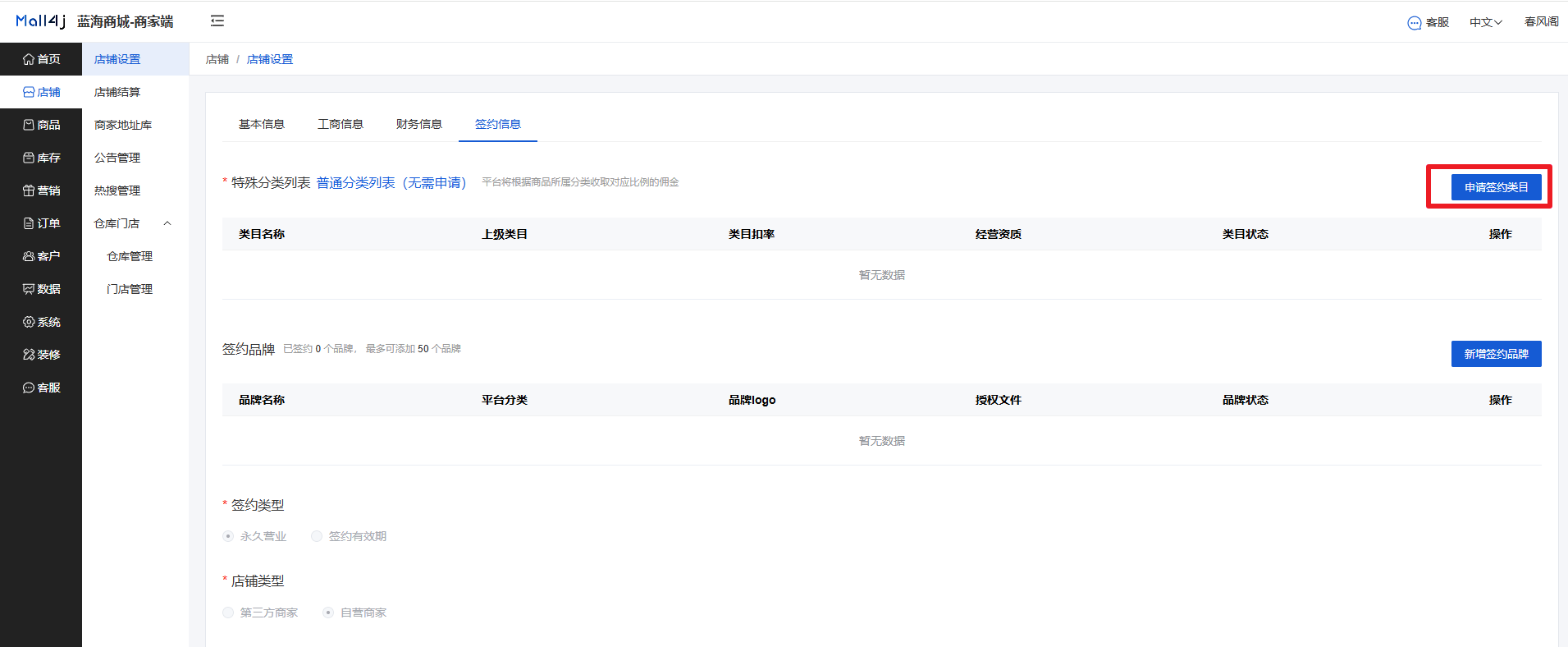The height and width of the screenshot is (647, 1568).
Task: Click the 特殊分类列表 label
Action: tap(271, 182)
